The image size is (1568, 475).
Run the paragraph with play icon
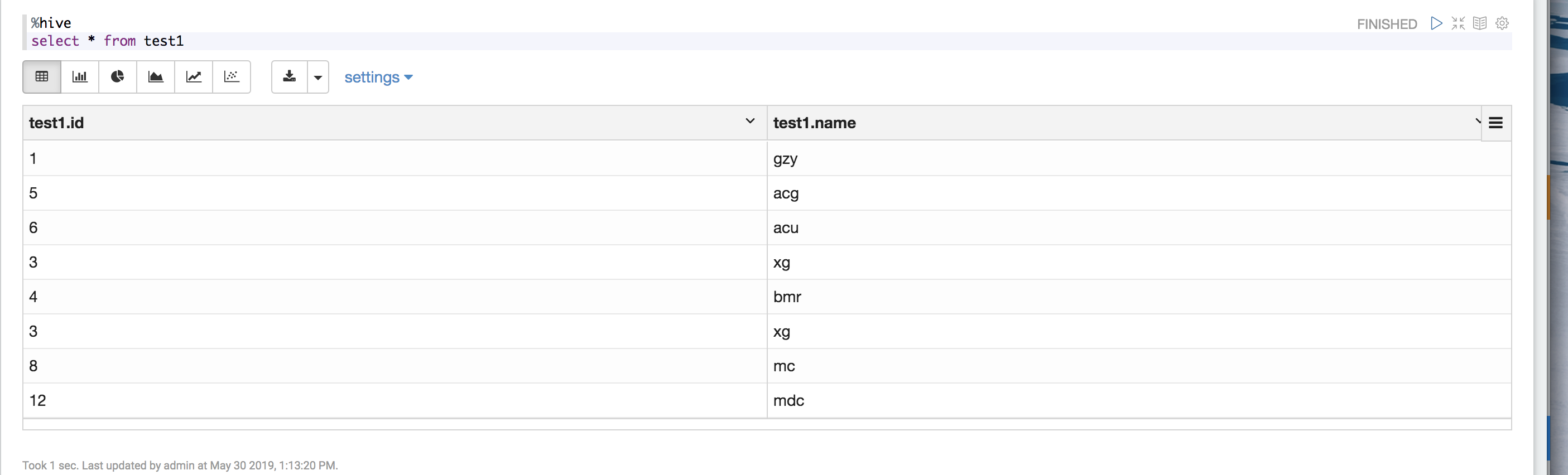click(x=1436, y=23)
